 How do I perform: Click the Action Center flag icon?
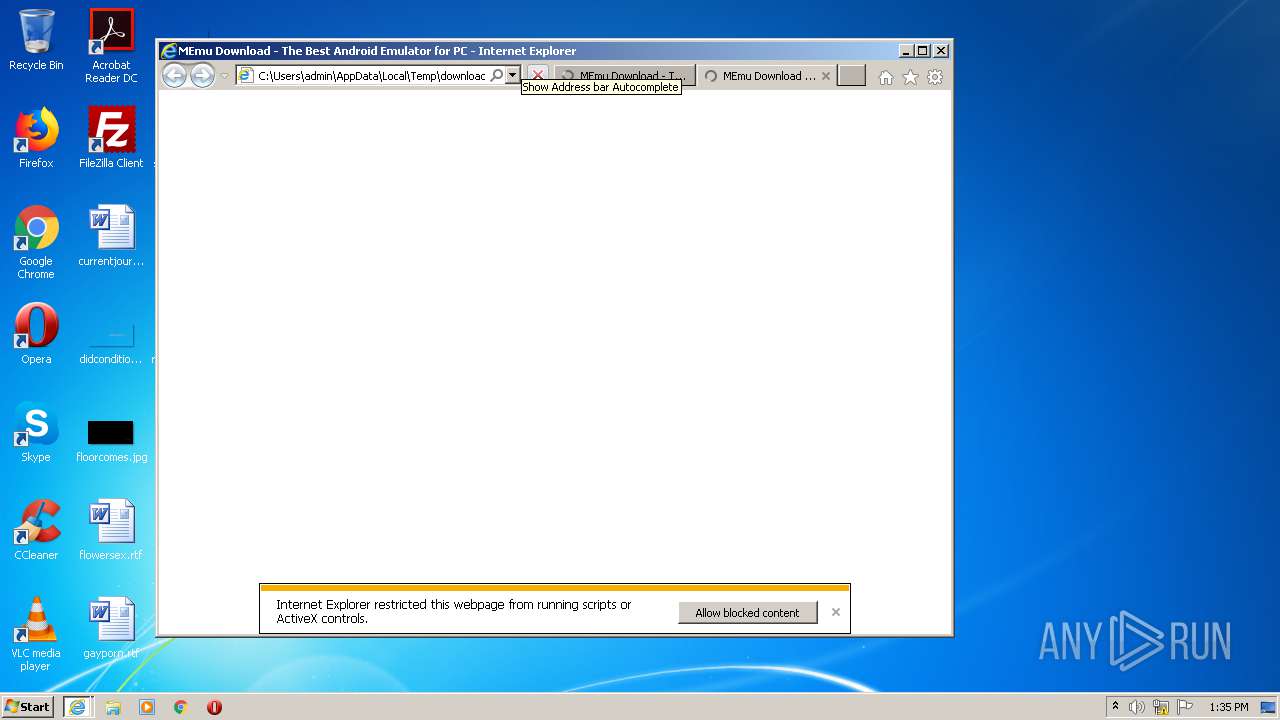(1185, 707)
